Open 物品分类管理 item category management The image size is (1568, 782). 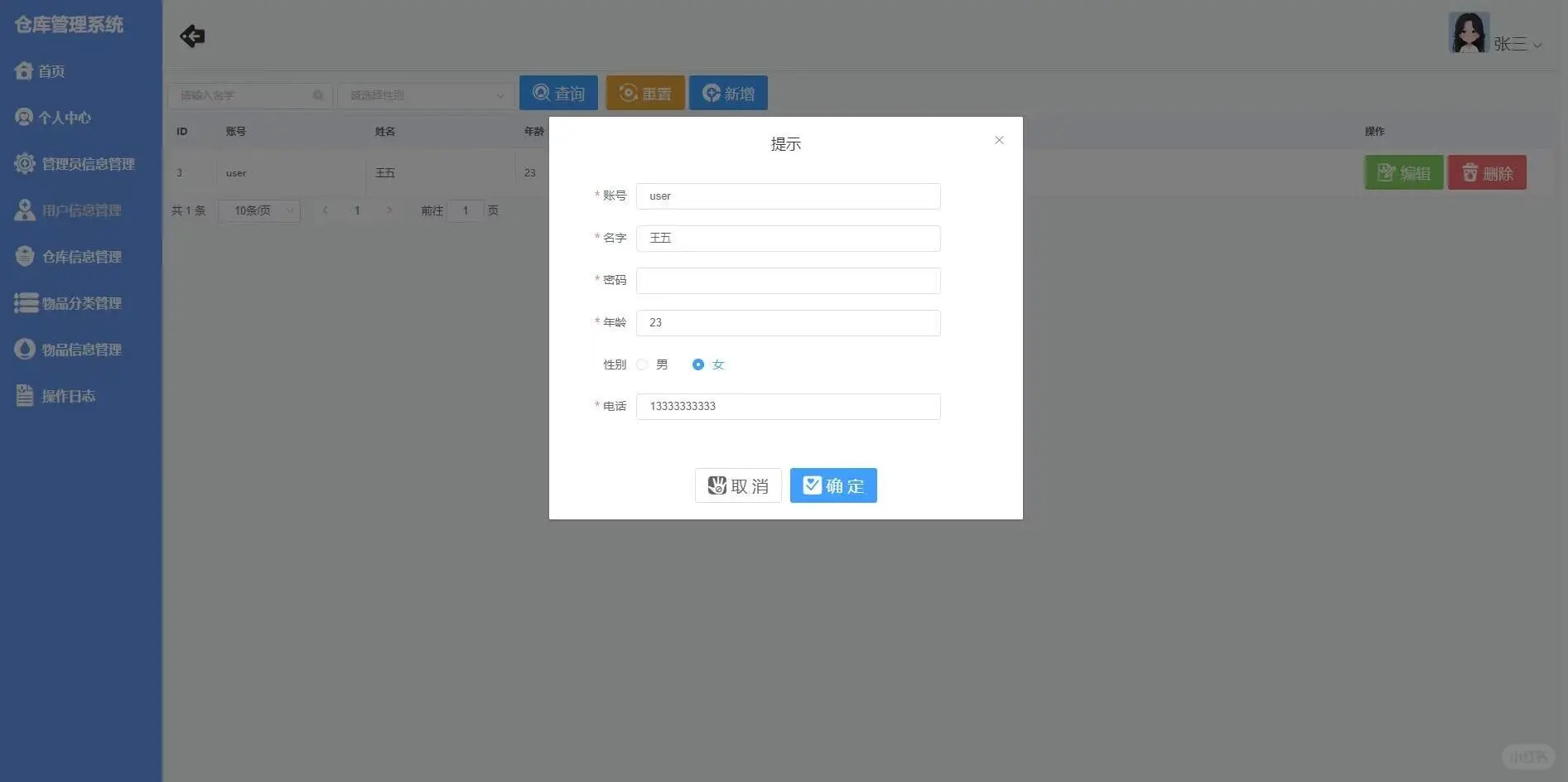pos(80,302)
